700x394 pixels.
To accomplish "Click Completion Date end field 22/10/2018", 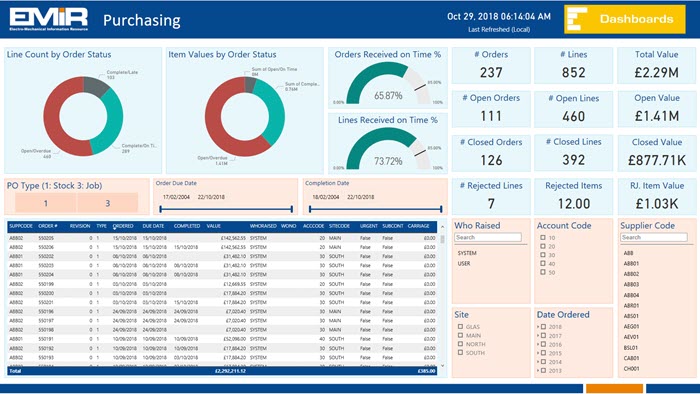I will (x=361, y=197).
